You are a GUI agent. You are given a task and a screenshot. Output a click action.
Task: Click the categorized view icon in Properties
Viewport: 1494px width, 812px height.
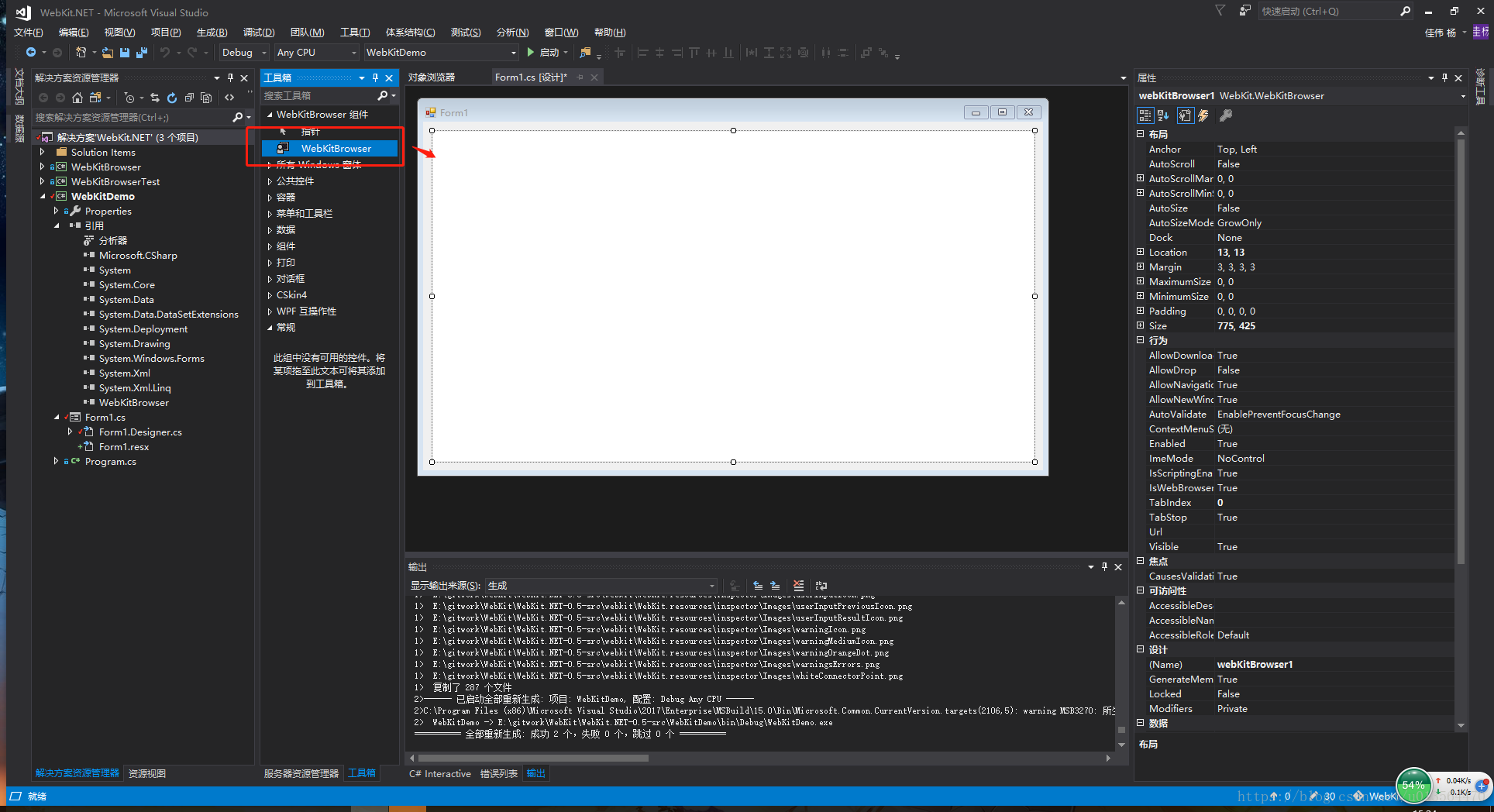coord(1145,115)
